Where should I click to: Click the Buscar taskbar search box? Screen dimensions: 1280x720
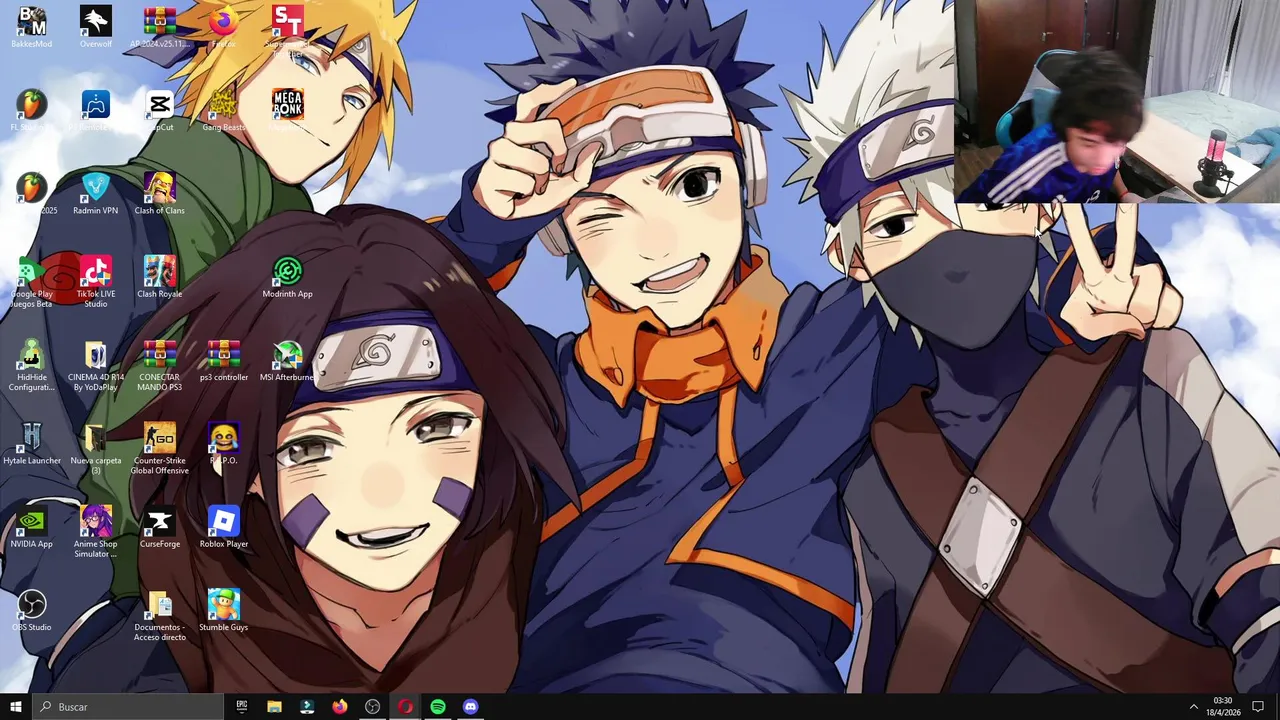(128, 706)
